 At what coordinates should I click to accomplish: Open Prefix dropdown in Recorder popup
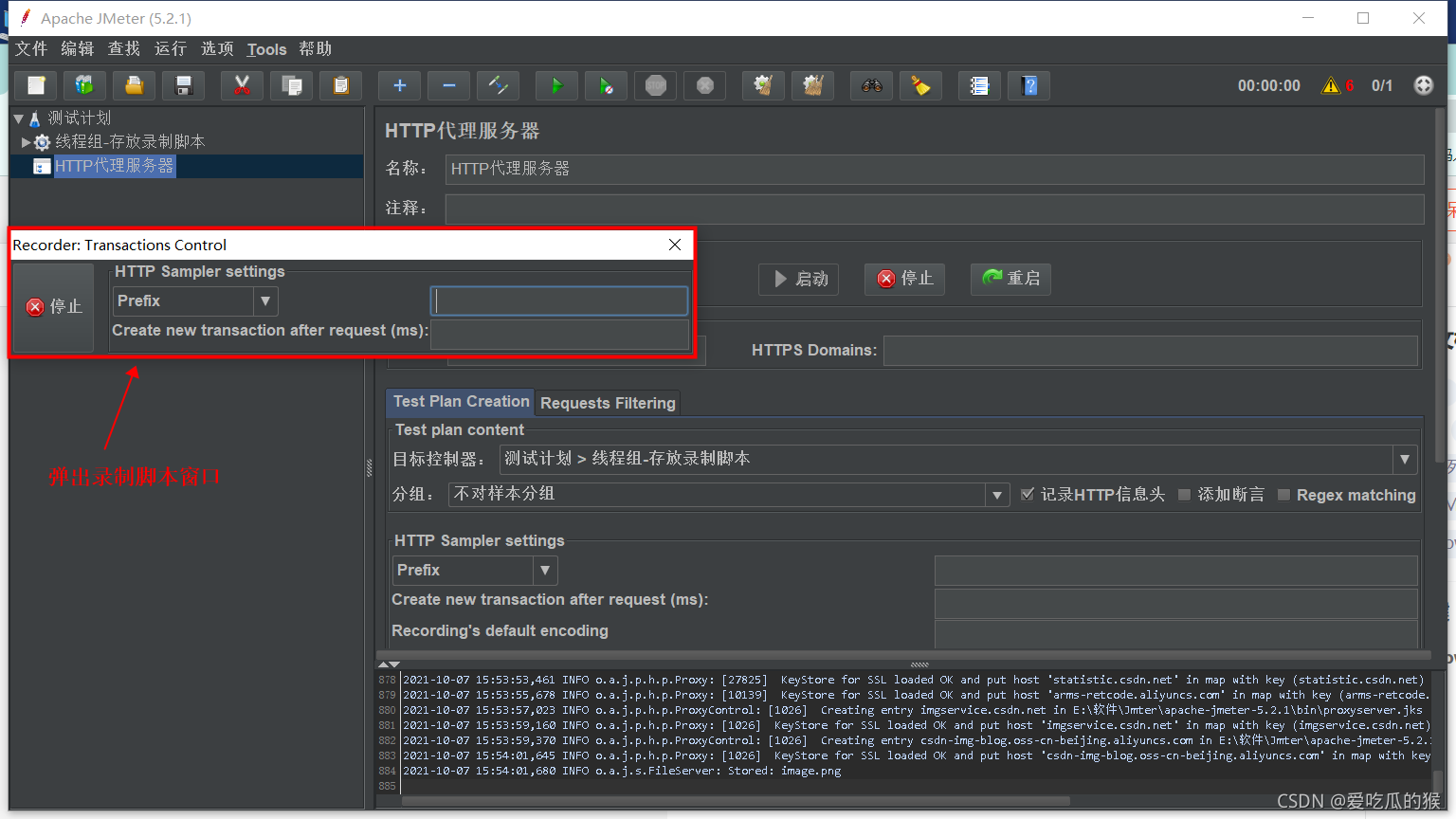coord(265,301)
